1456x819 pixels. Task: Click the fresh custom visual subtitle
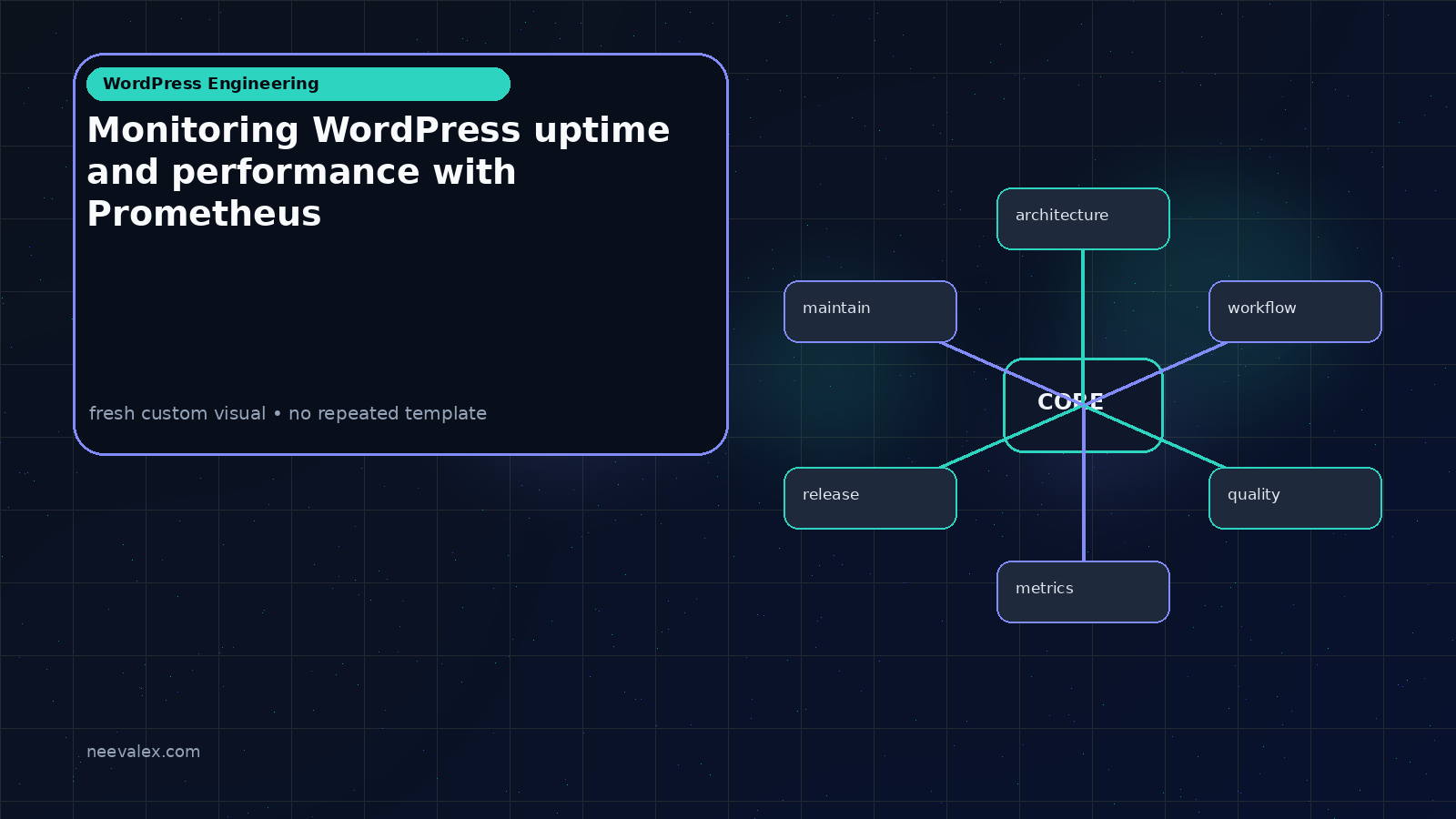288,413
